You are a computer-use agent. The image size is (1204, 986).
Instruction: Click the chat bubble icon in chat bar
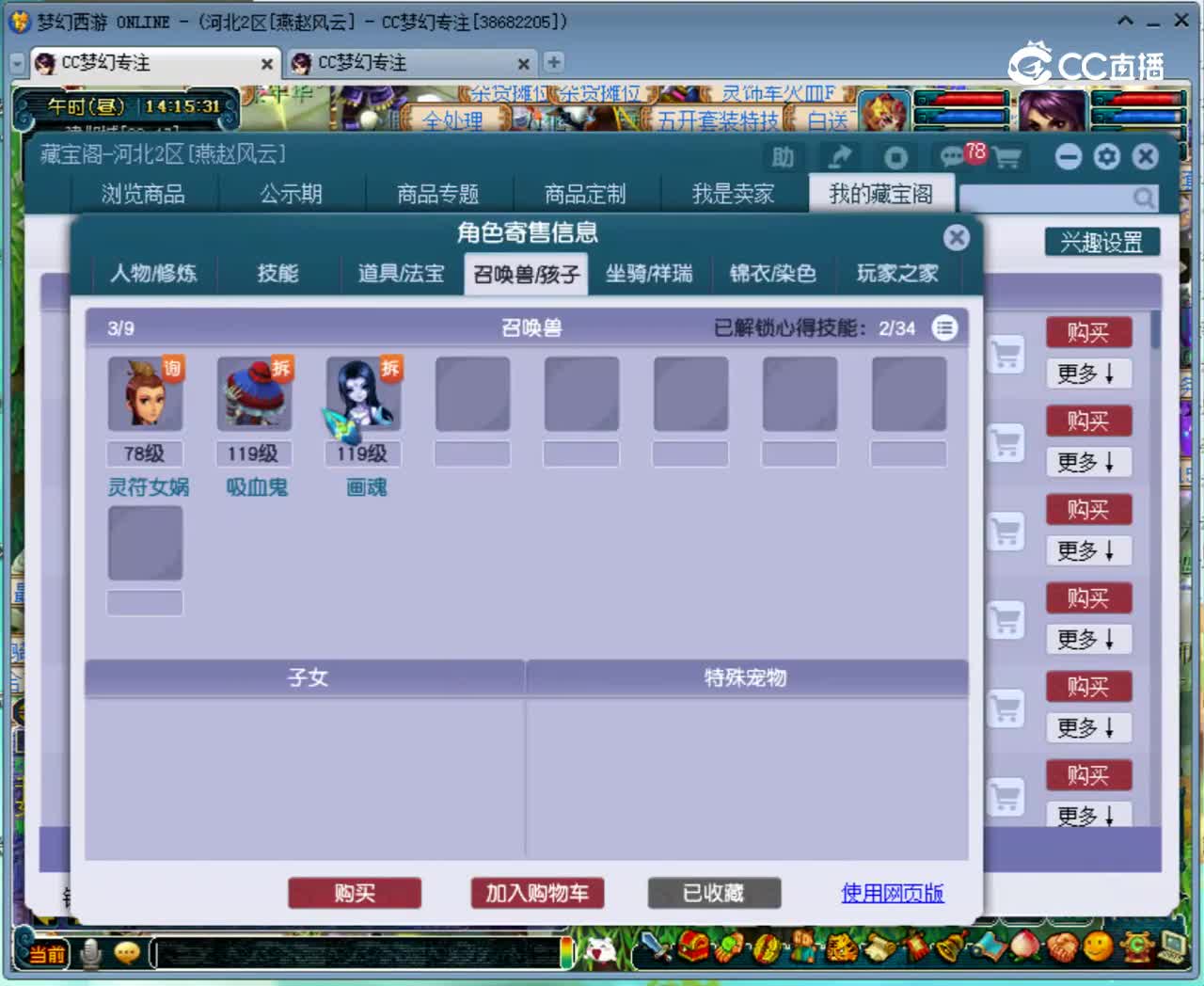tap(127, 953)
